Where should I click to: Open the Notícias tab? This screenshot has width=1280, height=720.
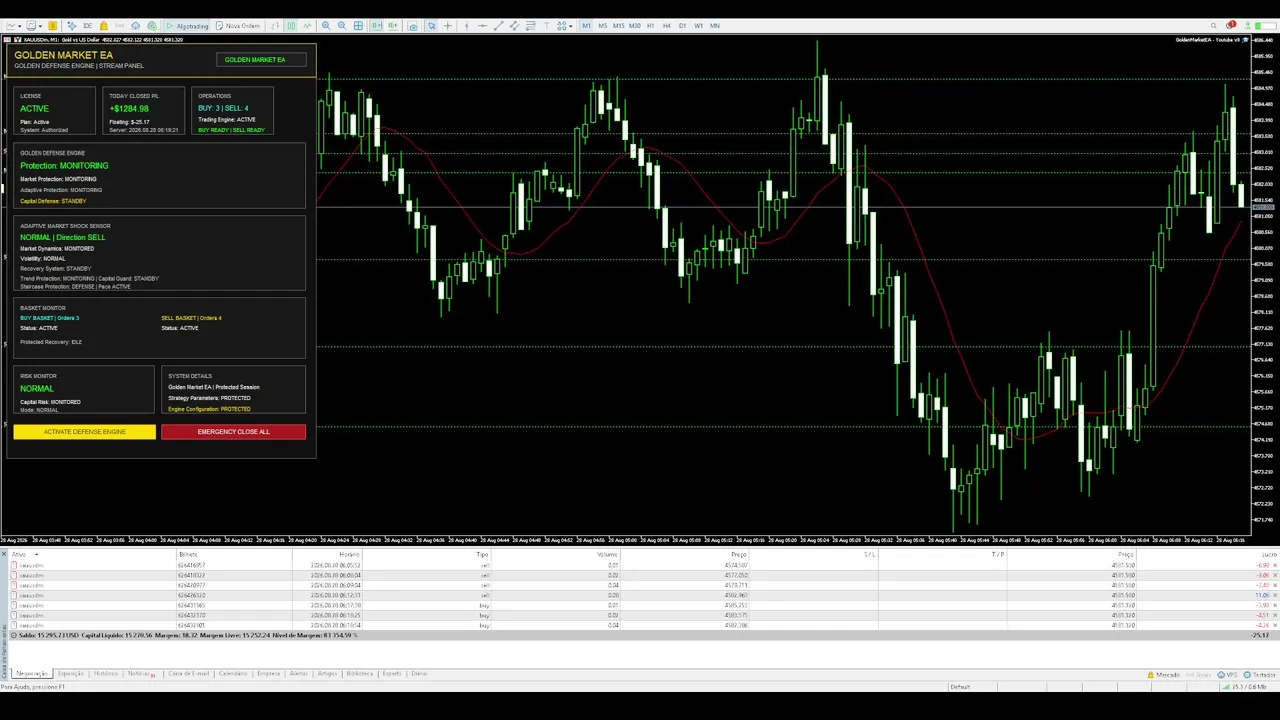[141, 674]
